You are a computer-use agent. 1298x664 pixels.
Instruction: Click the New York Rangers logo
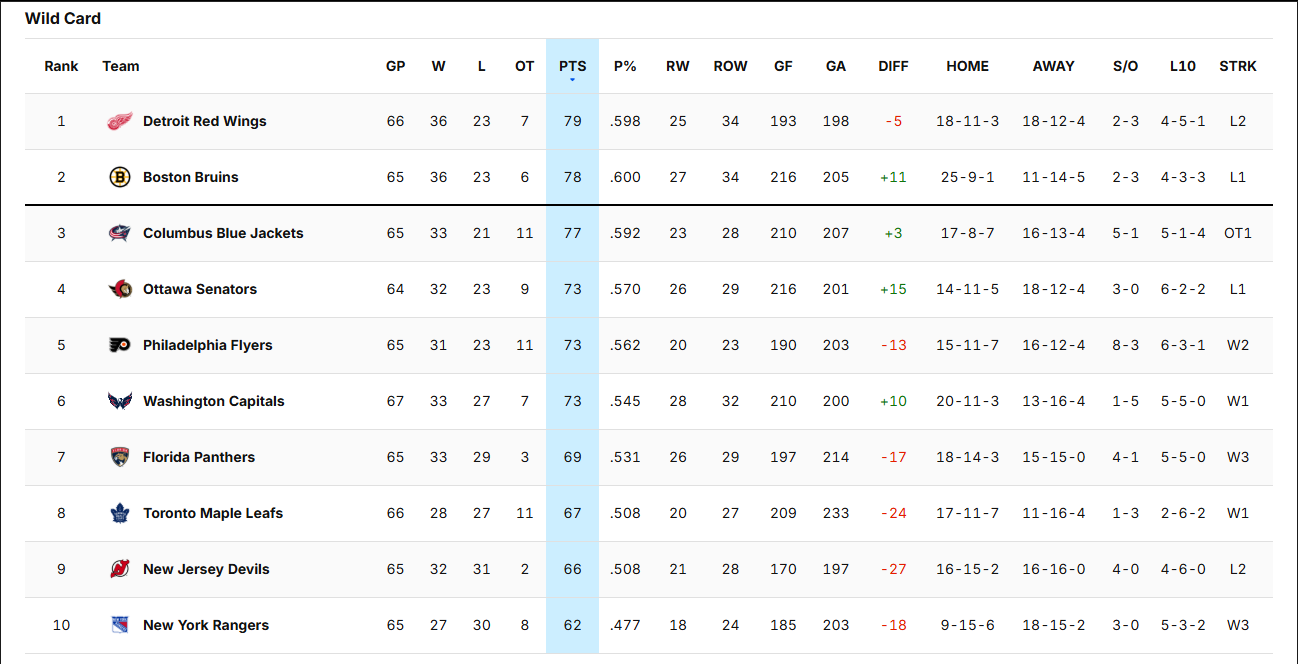click(120, 625)
